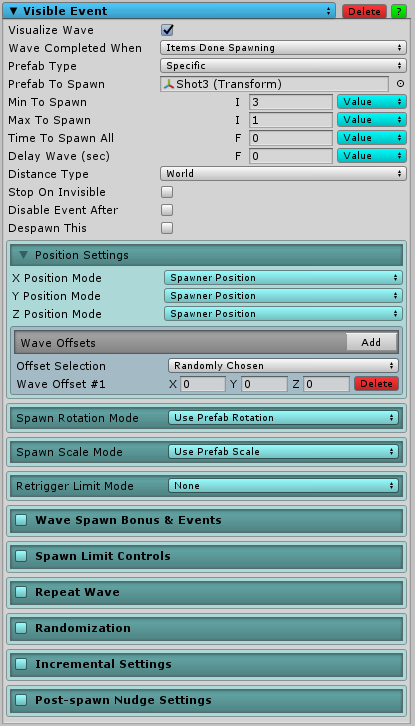Click the Min To Spawn value field
This screenshot has width=415, height=726.
[x=291, y=102]
